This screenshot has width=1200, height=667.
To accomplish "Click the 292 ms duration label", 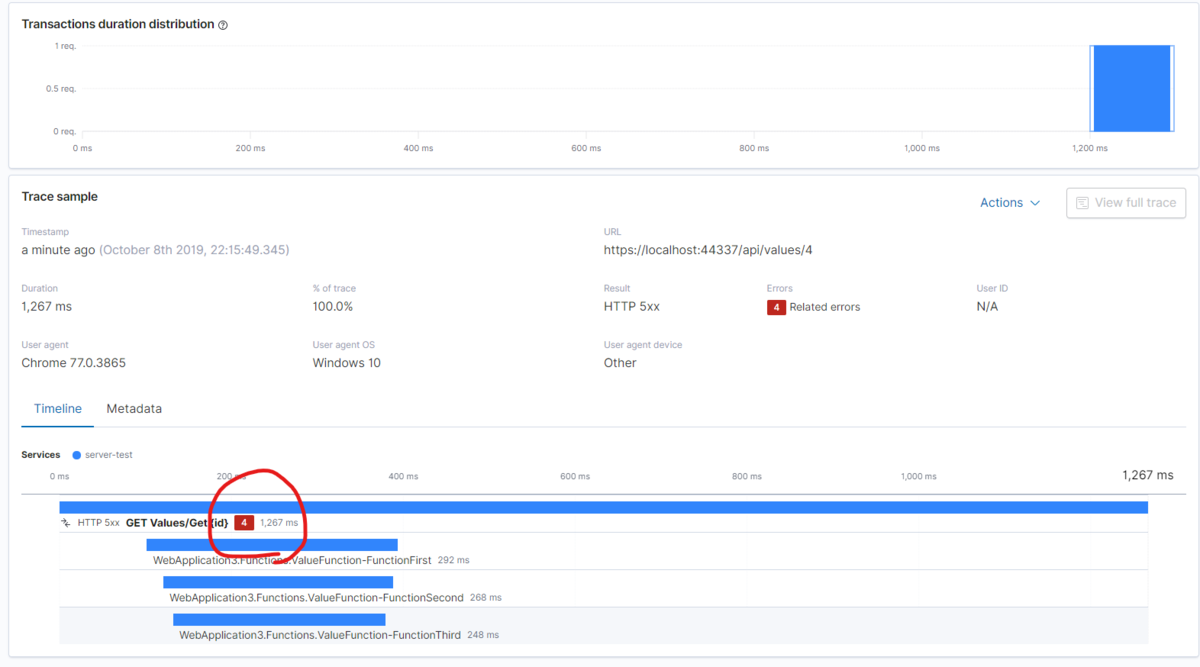I will point(453,561).
